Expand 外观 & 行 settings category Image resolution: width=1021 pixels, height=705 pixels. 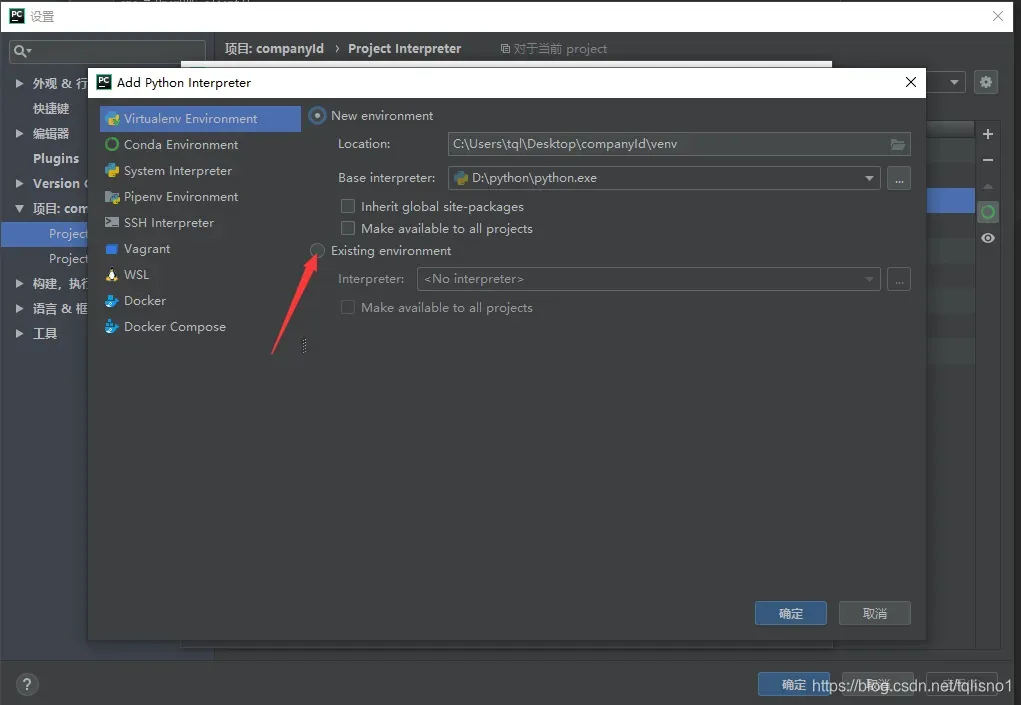[x=20, y=83]
